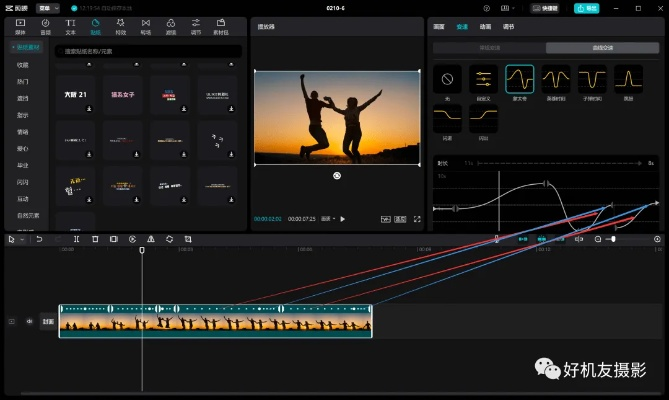
Task: Click the split clip tool in timeline toolbar
Action: (77, 239)
